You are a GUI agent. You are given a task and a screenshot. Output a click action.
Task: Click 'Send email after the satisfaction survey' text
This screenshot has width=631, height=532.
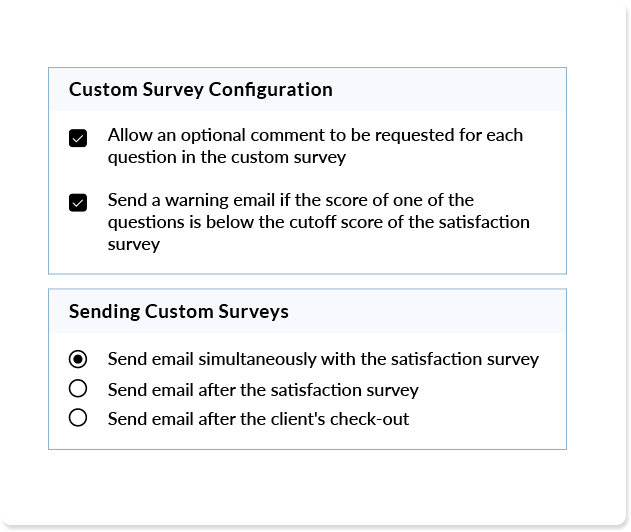[x=263, y=390]
